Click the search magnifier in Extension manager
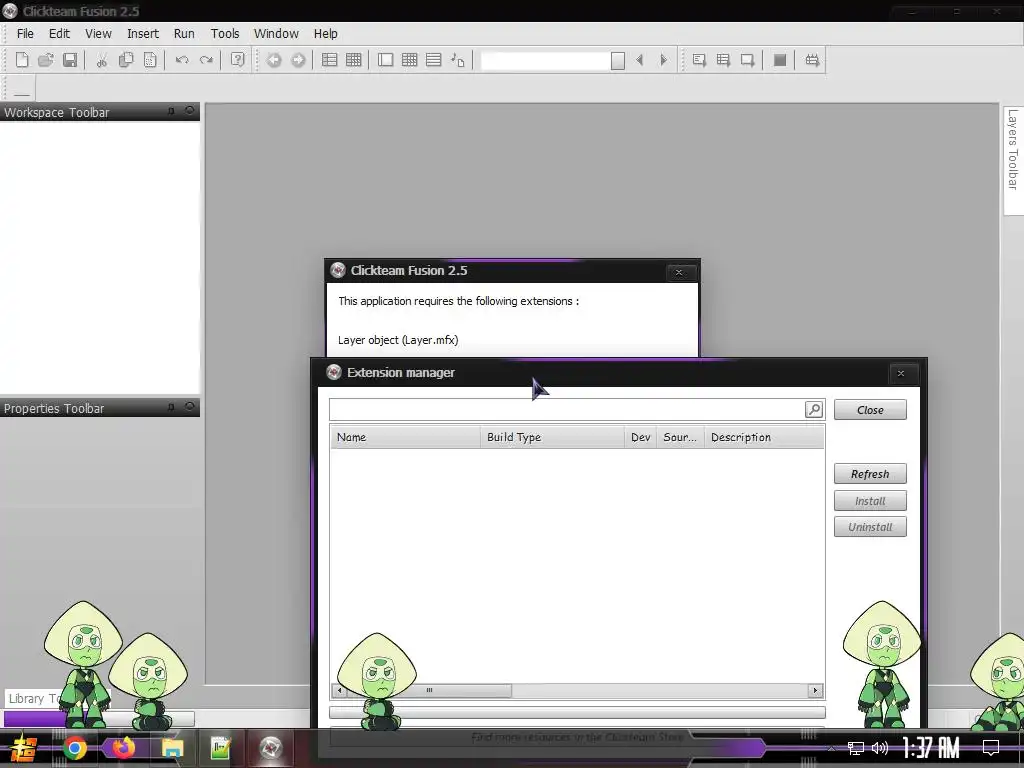 pos(814,409)
